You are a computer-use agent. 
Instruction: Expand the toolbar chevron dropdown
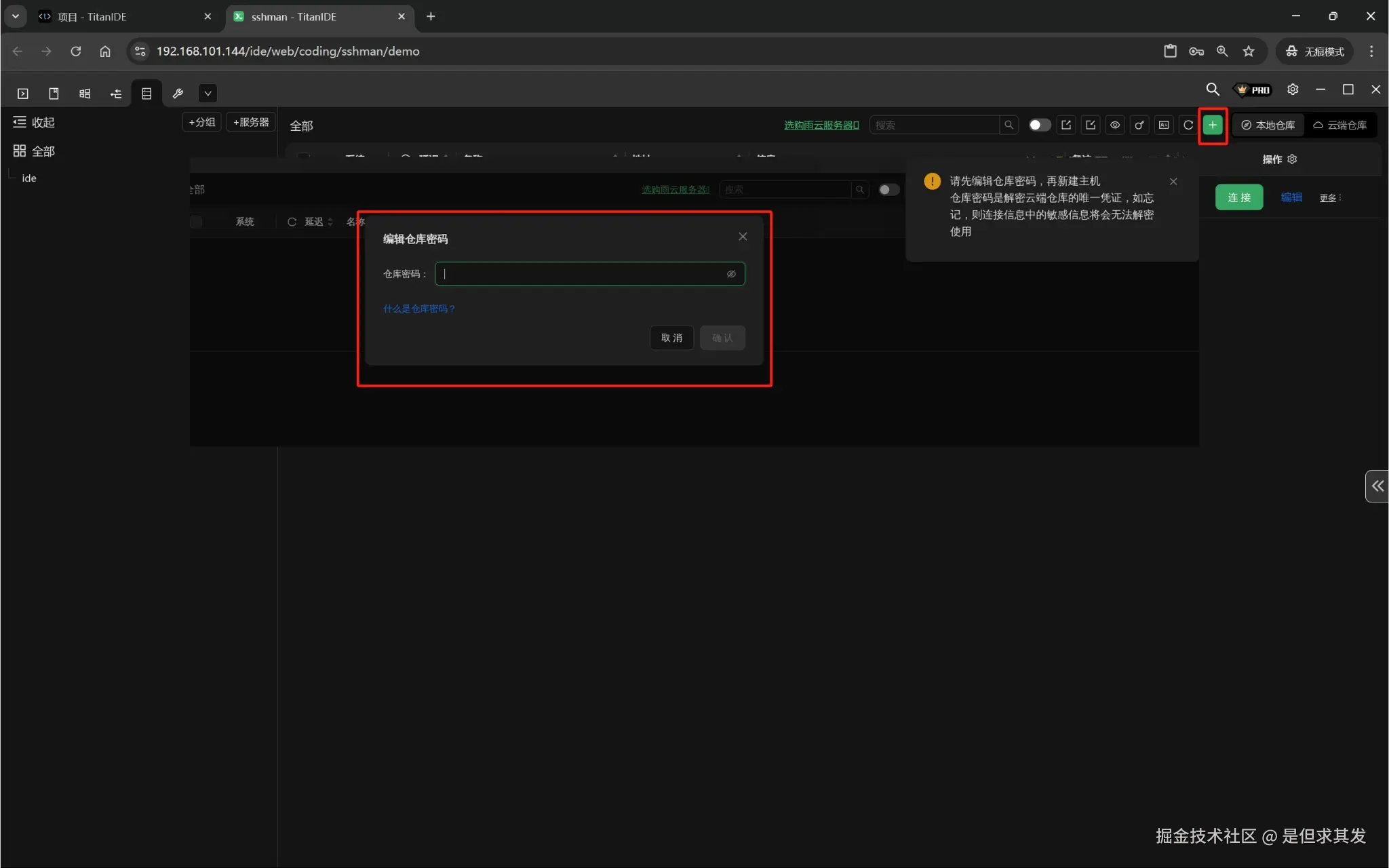point(208,93)
